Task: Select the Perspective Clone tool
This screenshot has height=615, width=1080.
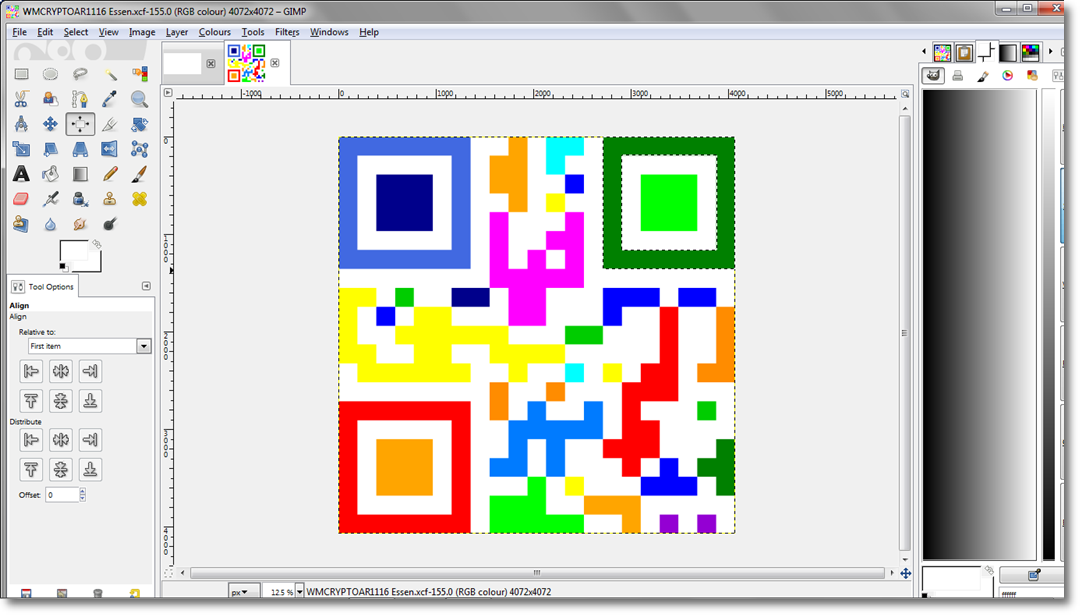Action: [21, 224]
